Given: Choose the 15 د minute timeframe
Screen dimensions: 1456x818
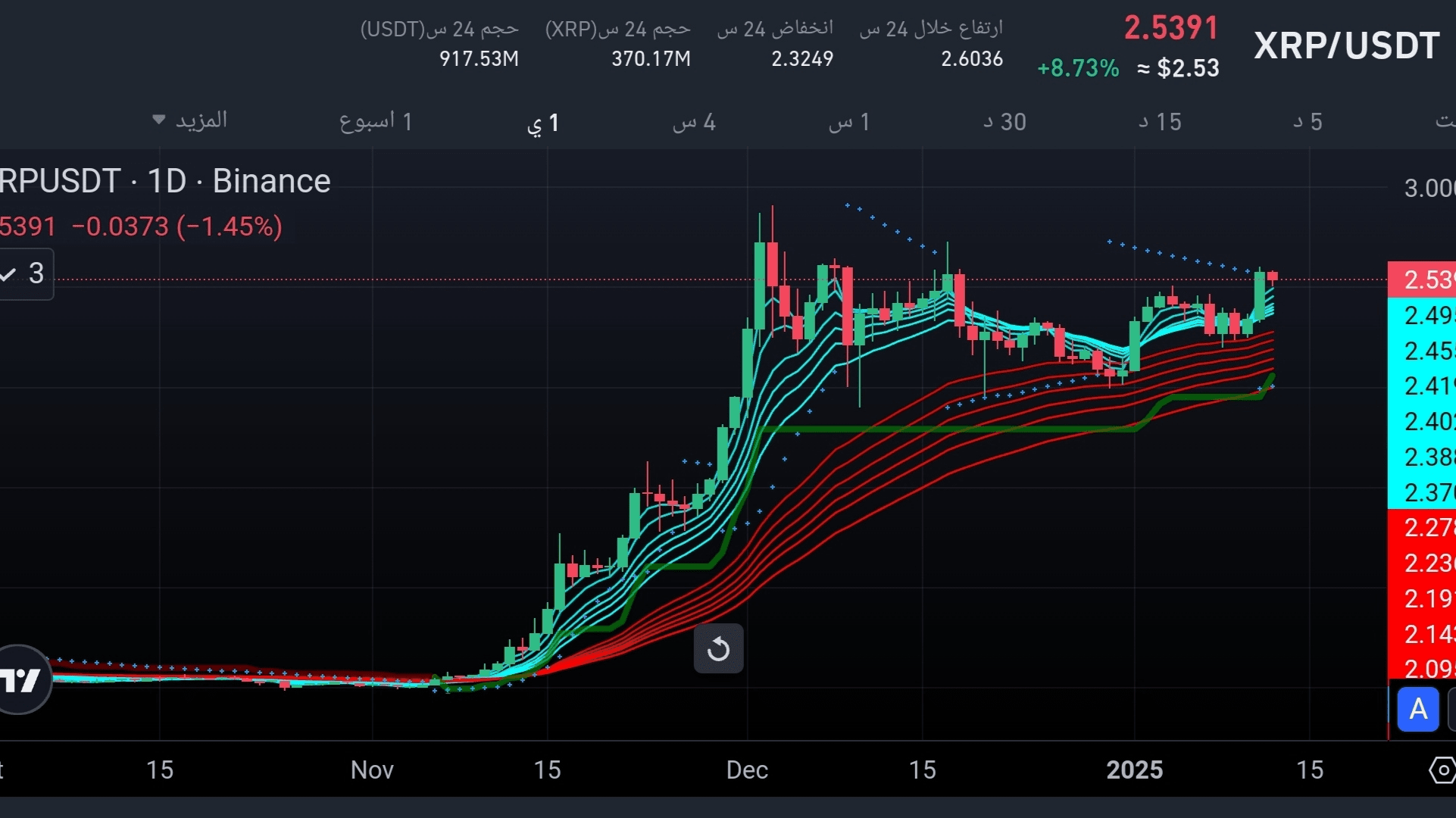Looking at the screenshot, I should [x=1160, y=122].
